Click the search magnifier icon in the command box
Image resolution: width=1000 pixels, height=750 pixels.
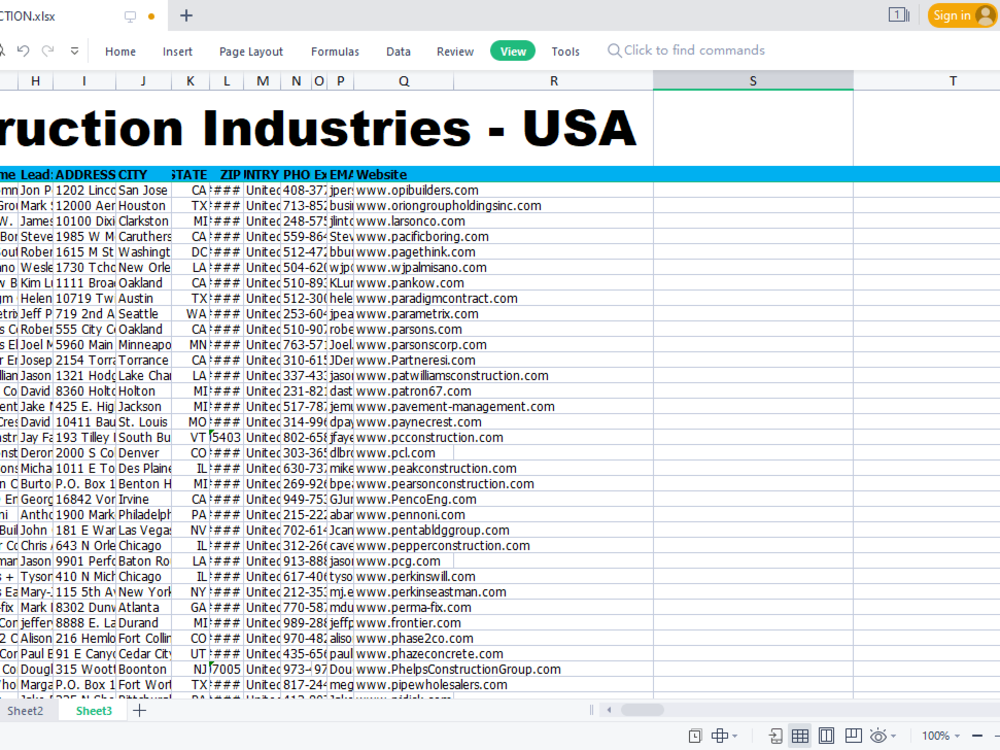614,50
